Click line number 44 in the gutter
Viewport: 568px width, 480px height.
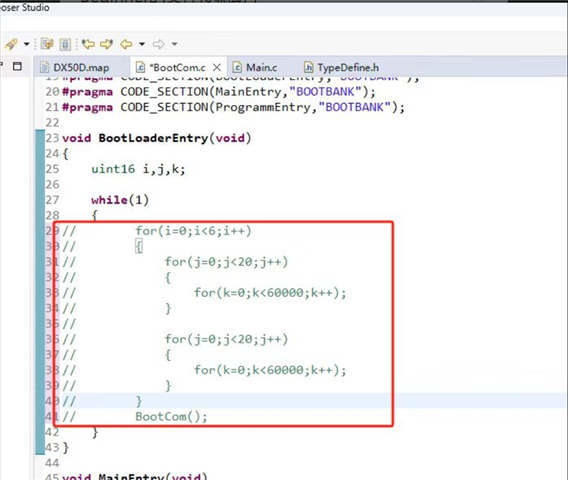(52, 463)
